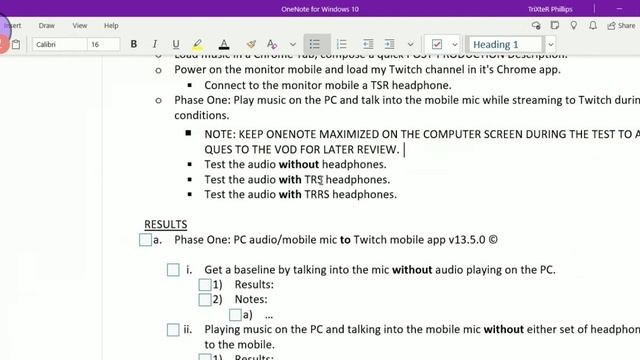
Task: Apply yellow text highlight
Action: coord(198,44)
